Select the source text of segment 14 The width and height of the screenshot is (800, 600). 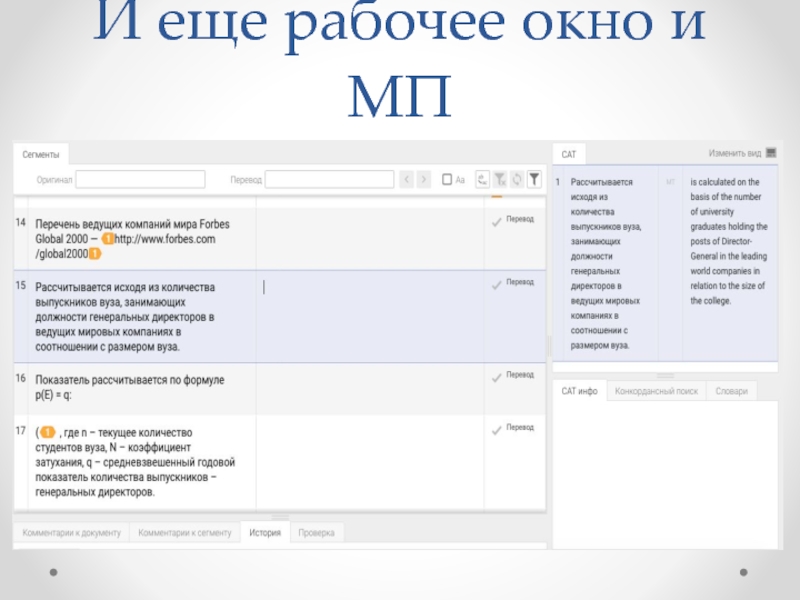click(132, 239)
